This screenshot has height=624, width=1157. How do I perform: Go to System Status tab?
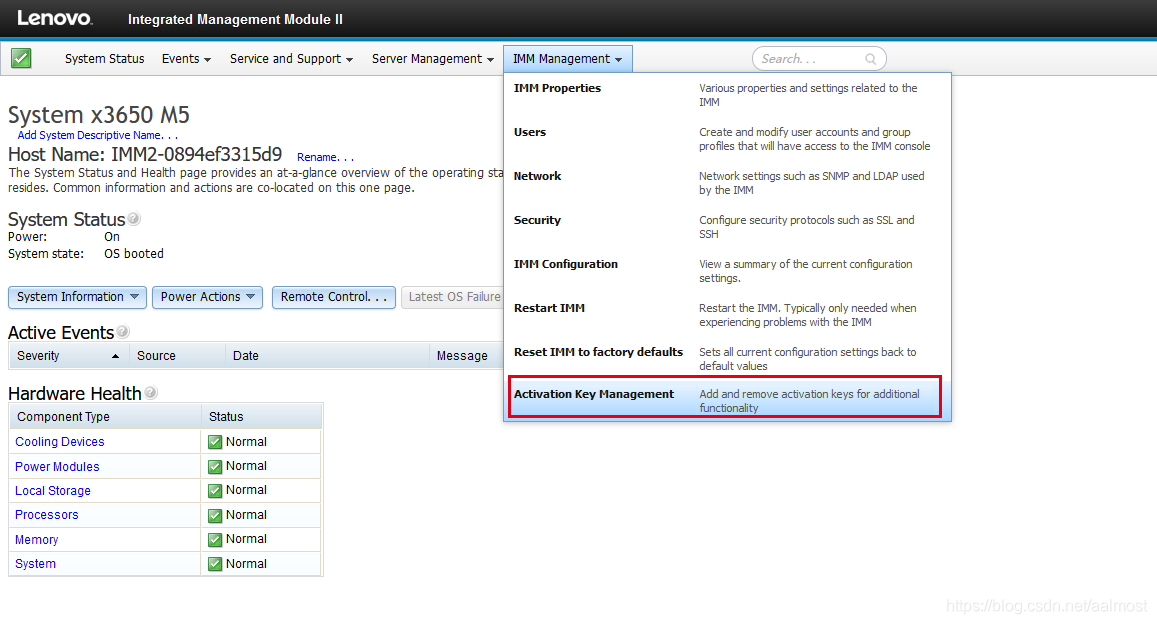tap(104, 59)
